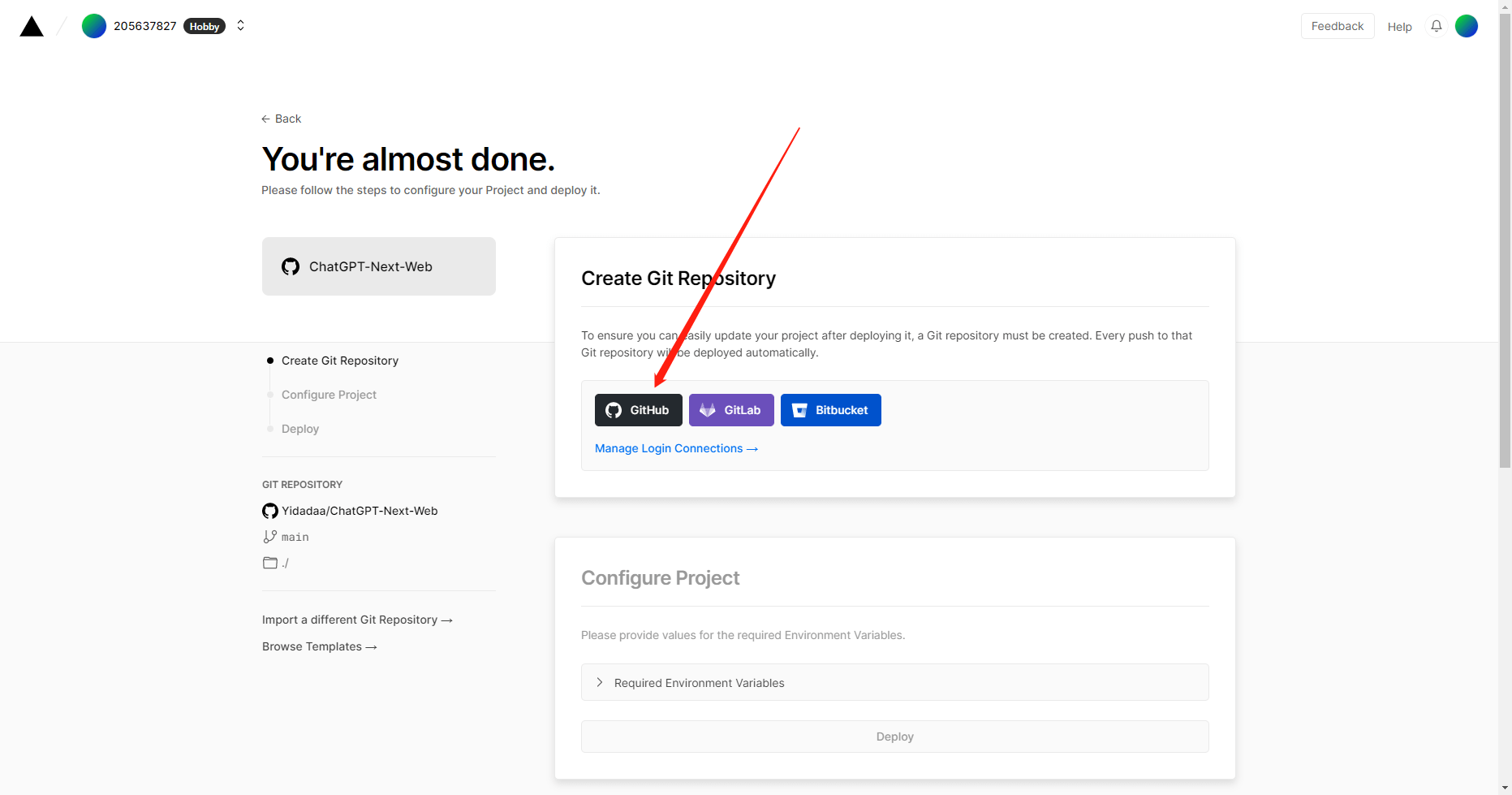This screenshot has height=795, width=1512.
Task: Open the notifications bell
Action: pos(1437,26)
